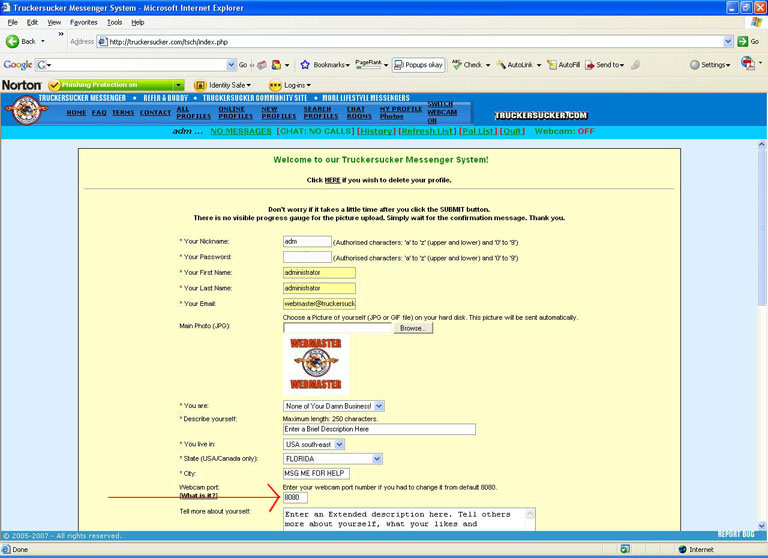Open the FAQ link

pyautogui.click(x=99, y=113)
